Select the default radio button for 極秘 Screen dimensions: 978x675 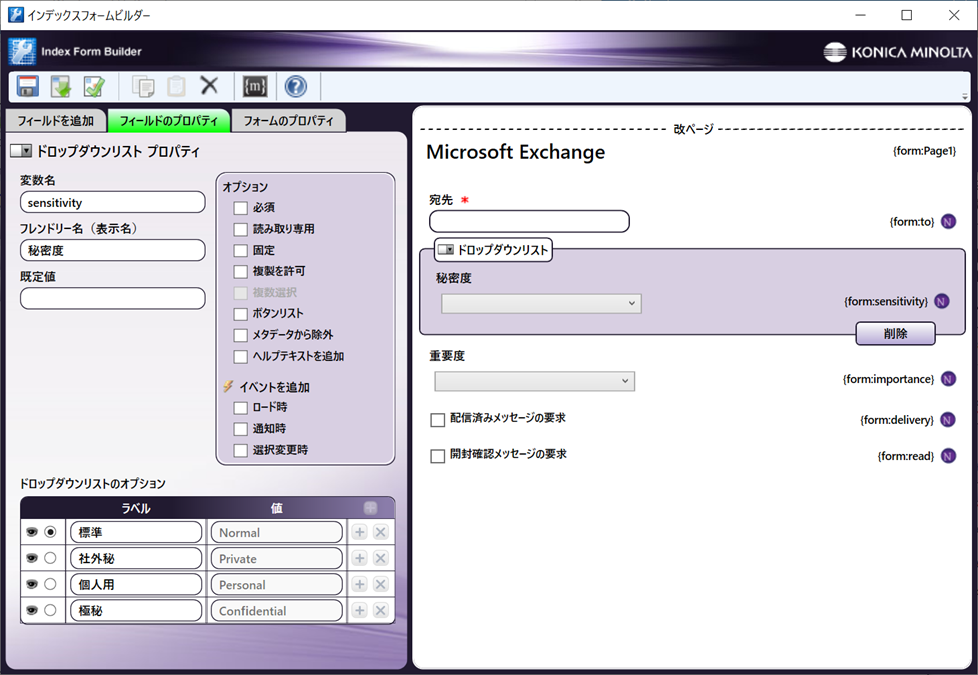click(x=51, y=610)
